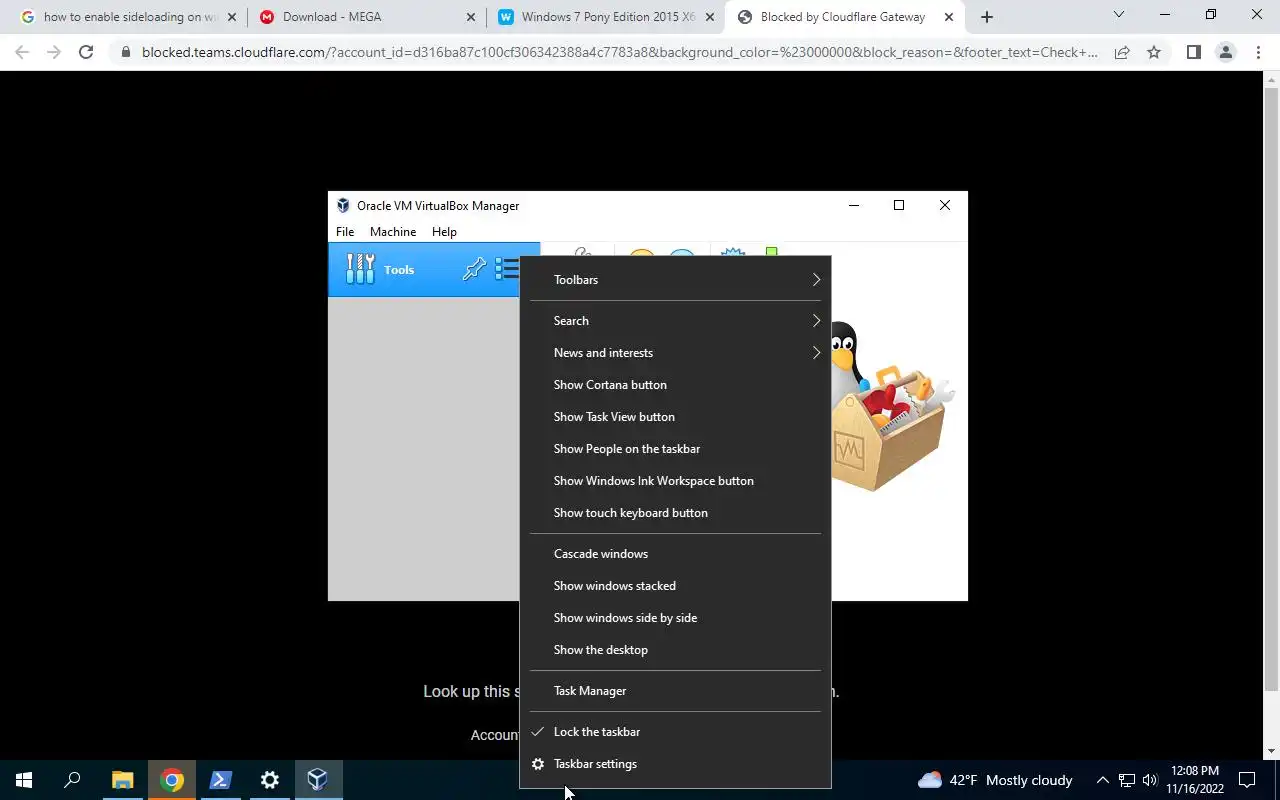This screenshot has width=1280, height=800.
Task: Choose Cascade windows
Action: coord(675,554)
